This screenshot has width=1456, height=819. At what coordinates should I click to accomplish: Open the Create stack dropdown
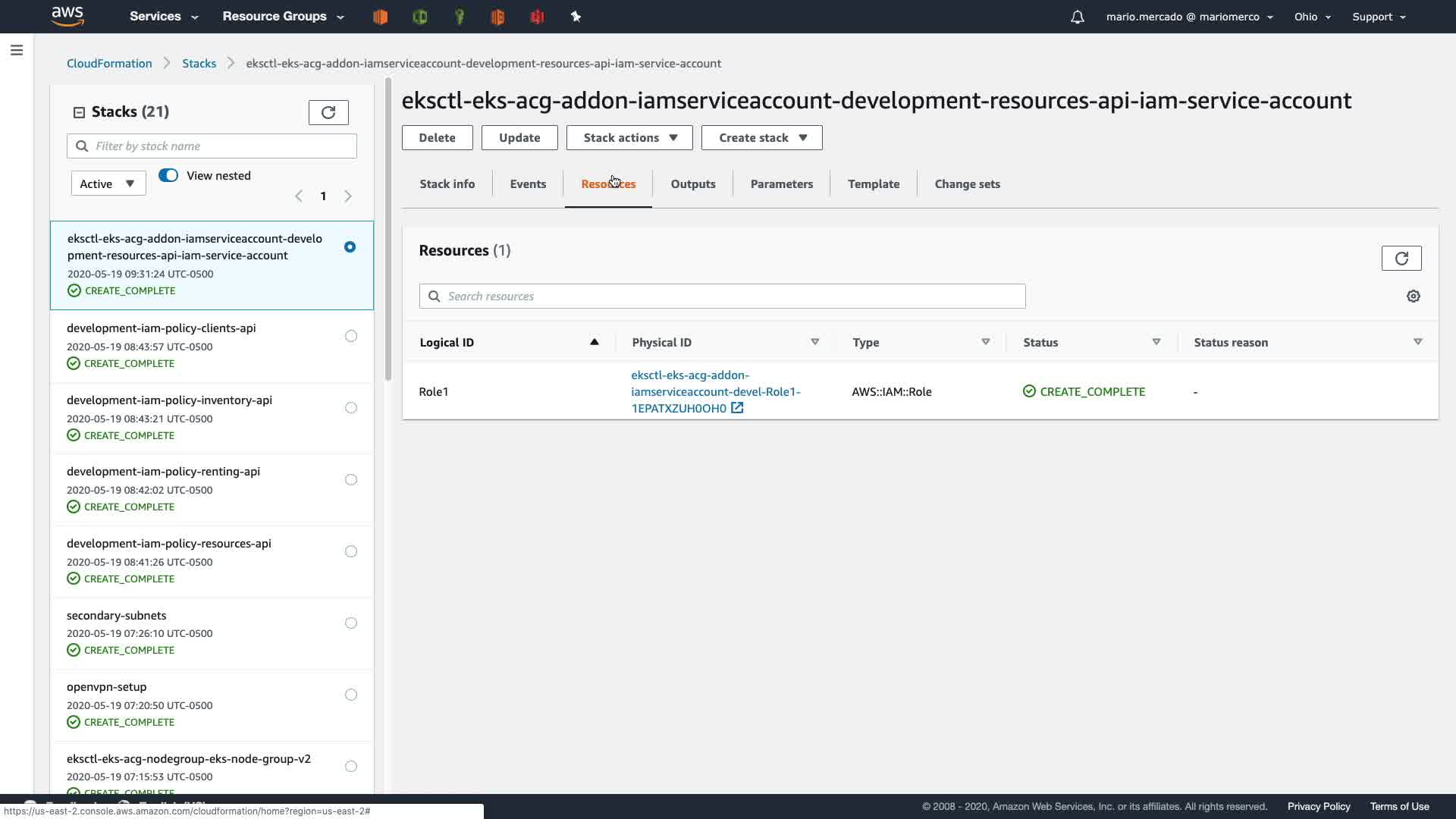(x=761, y=137)
